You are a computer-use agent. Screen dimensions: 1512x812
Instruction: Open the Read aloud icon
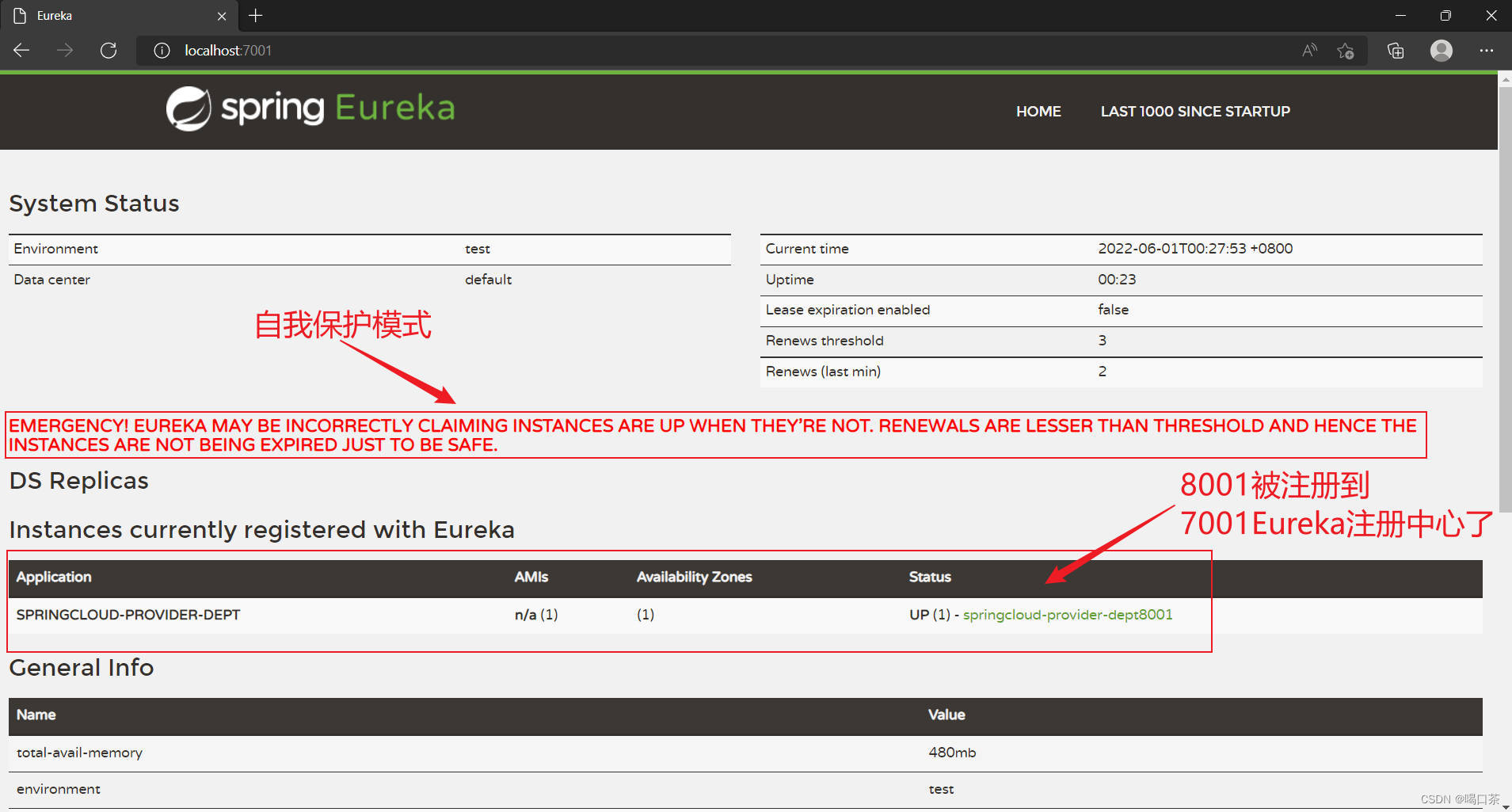(1309, 51)
